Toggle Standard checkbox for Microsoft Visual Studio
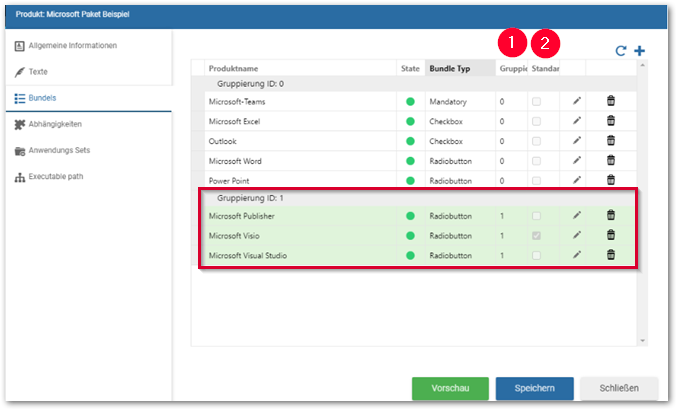Screen dimensions: 677x410 pos(536,255)
